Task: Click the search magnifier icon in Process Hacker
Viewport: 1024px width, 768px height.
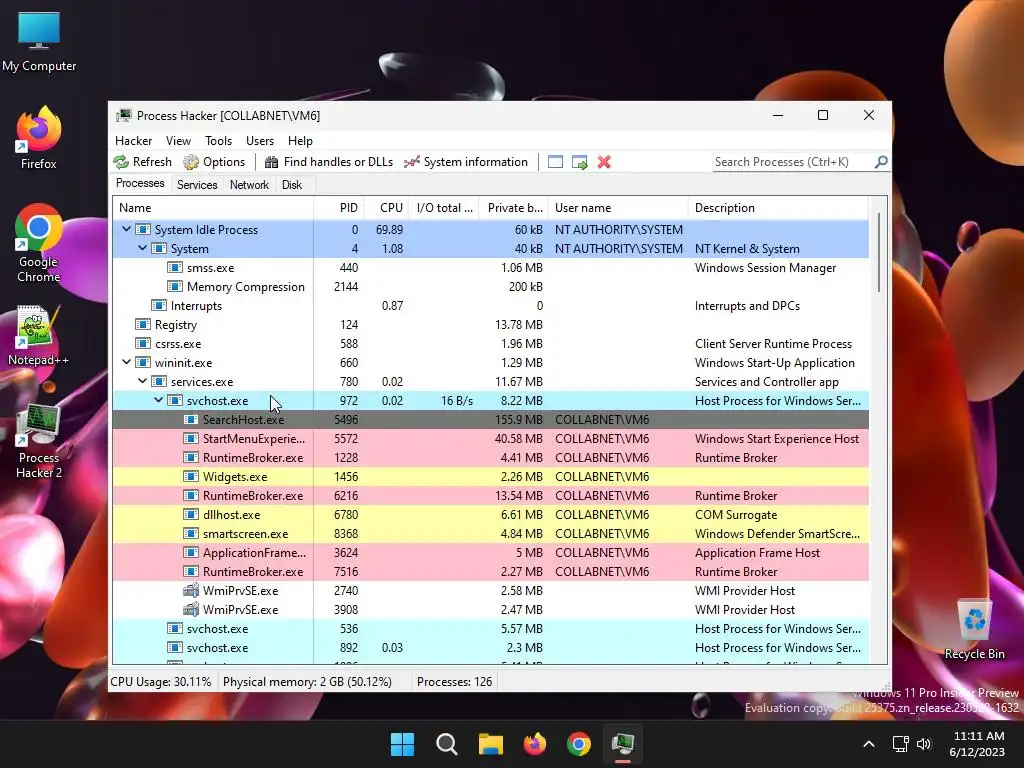Action: click(881, 161)
